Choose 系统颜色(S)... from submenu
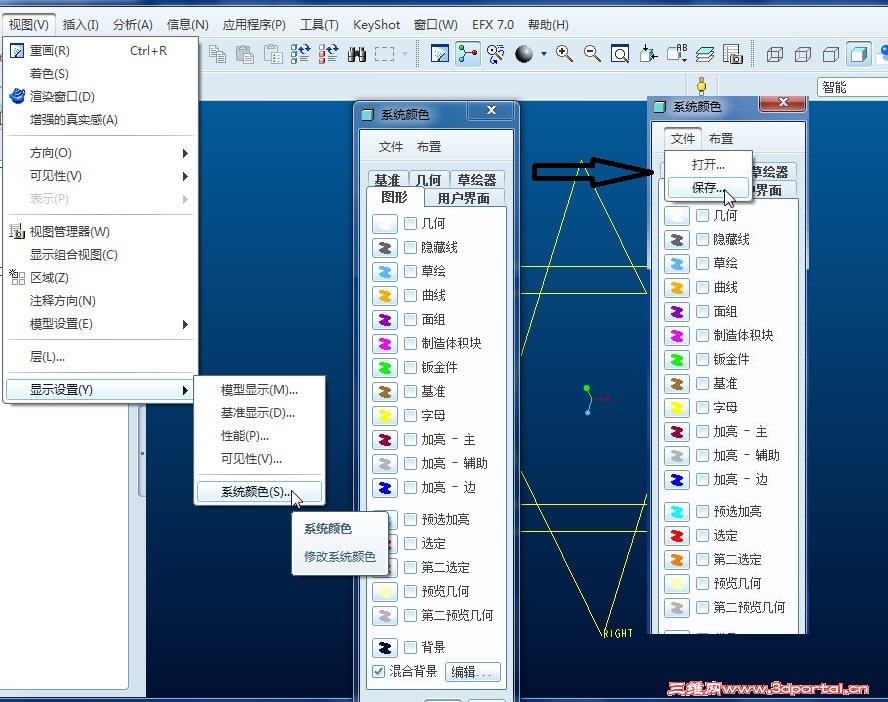 259,492
